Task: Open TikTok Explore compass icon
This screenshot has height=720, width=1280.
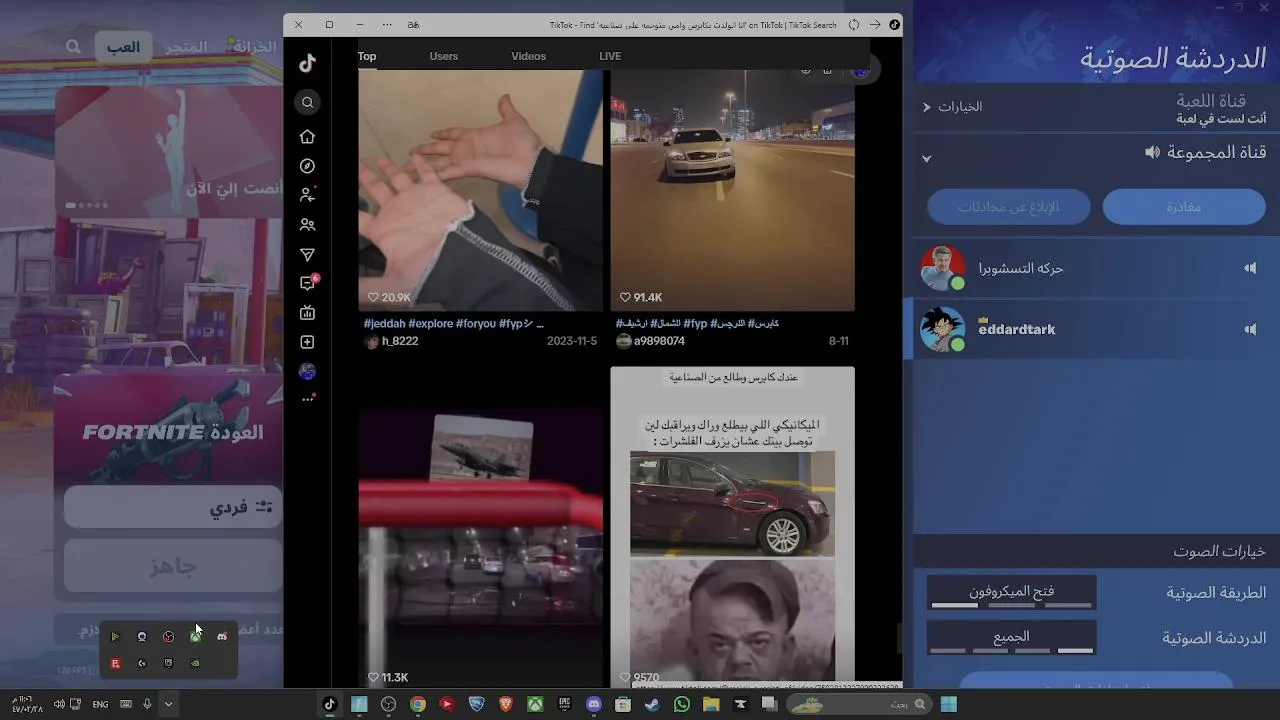Action: [x=307, y=166]
